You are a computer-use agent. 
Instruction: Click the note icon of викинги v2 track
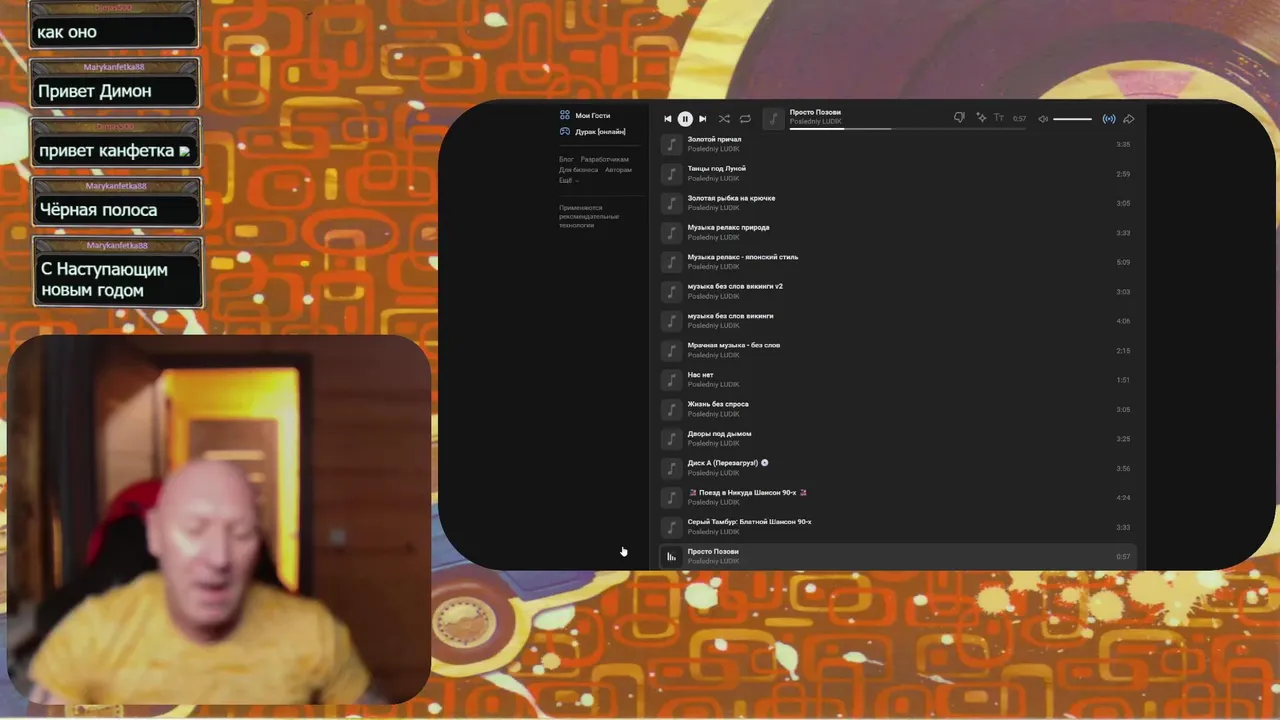(671, 292)
